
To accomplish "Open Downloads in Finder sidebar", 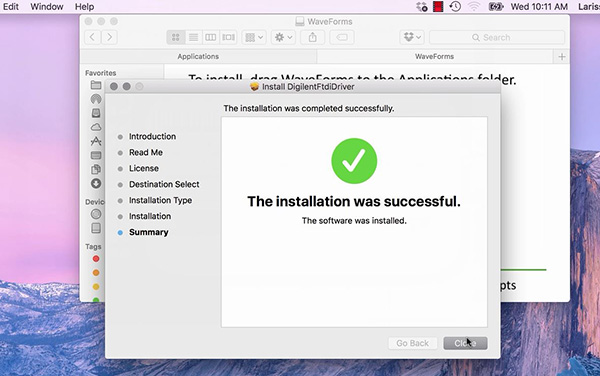I will [96, 183].
